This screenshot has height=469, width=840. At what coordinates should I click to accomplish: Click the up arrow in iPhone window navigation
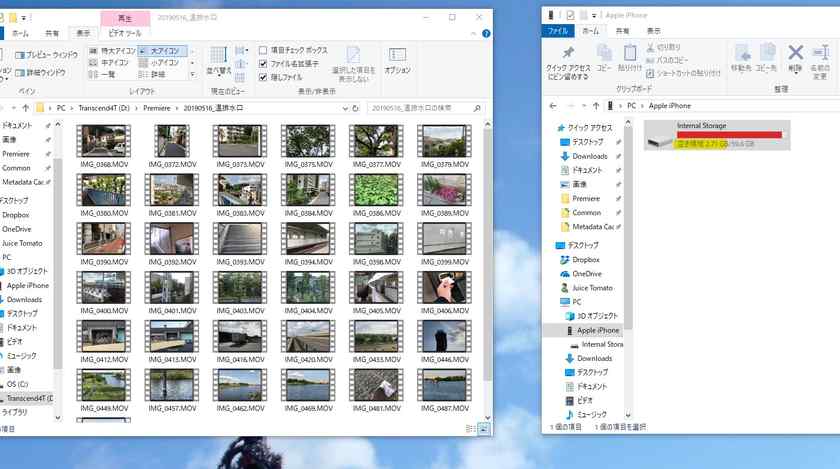596,106
